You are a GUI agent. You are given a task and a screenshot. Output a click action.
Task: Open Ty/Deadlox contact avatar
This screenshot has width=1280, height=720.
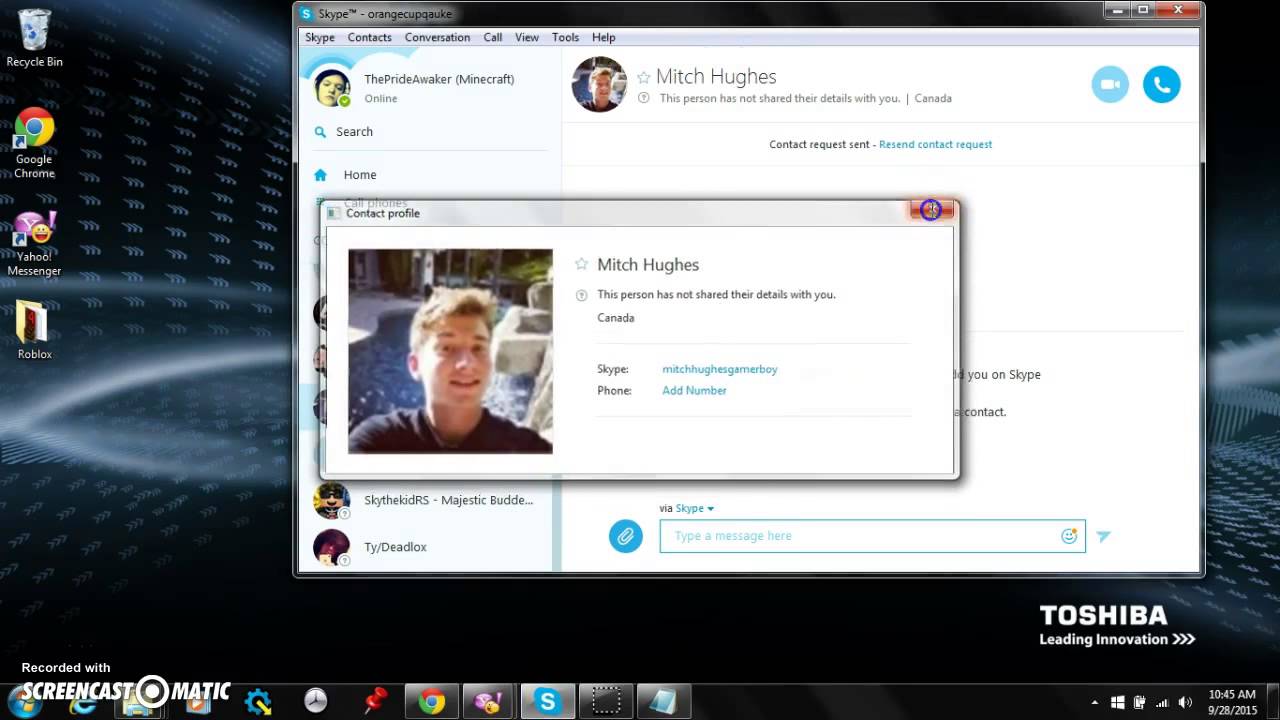[332, 547]
